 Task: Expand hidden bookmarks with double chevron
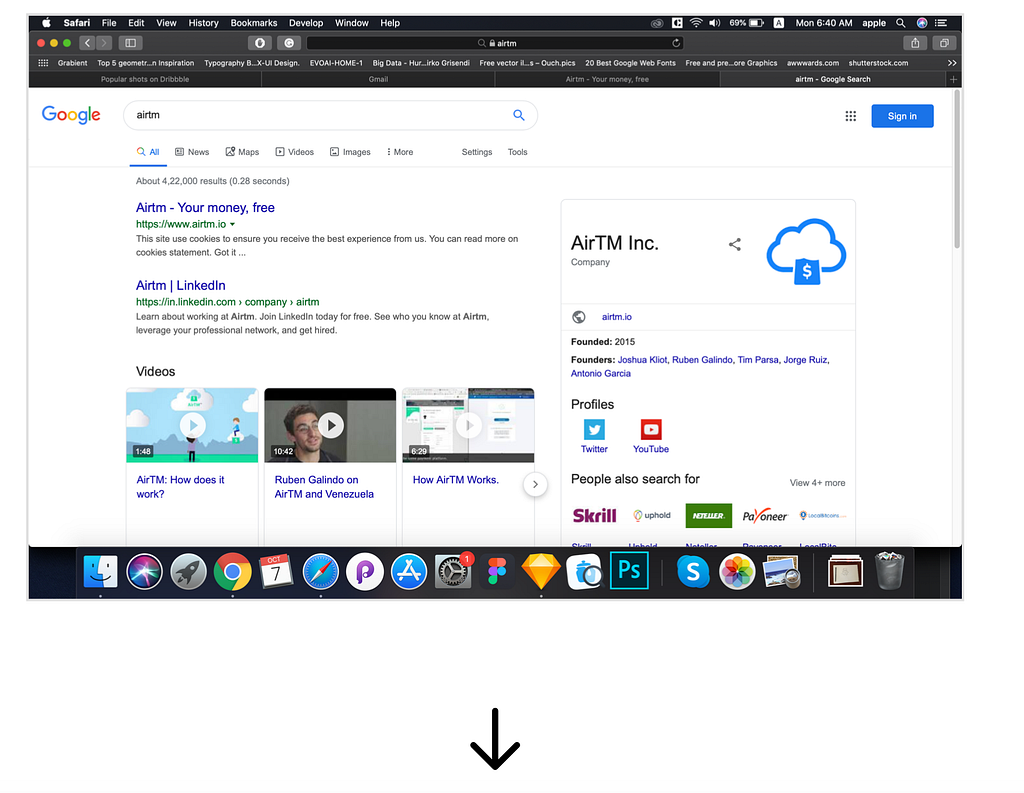pos(952,63)
